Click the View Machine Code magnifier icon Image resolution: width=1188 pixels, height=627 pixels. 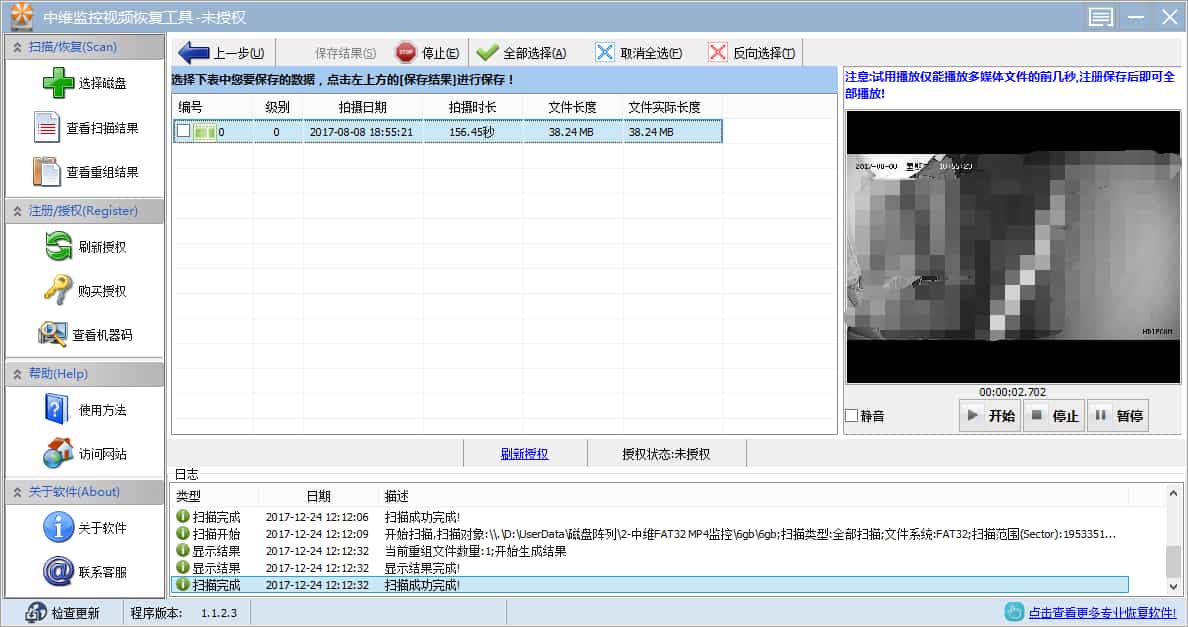[52, 334]
